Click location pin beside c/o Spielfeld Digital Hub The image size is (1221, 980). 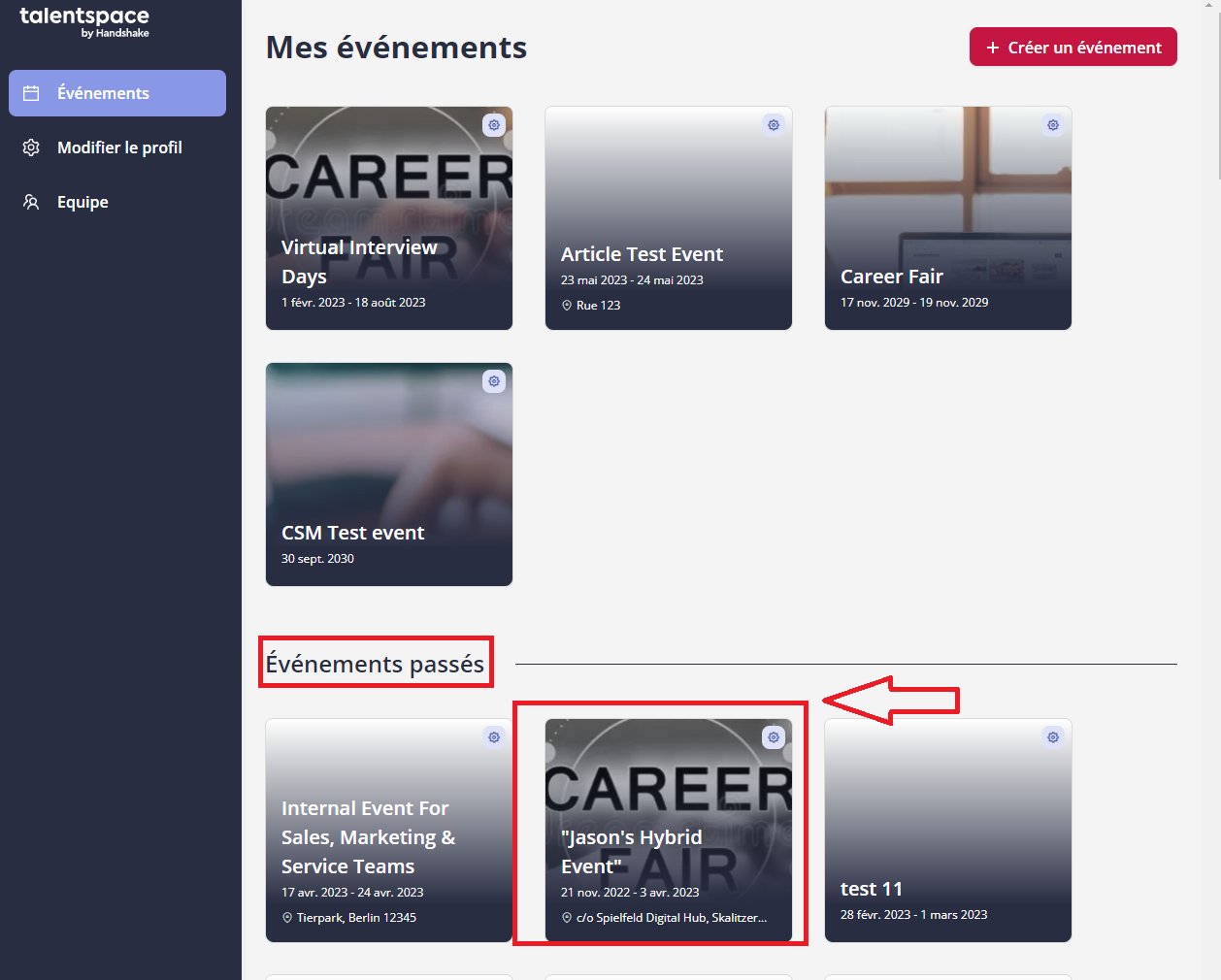coord(567,917)
